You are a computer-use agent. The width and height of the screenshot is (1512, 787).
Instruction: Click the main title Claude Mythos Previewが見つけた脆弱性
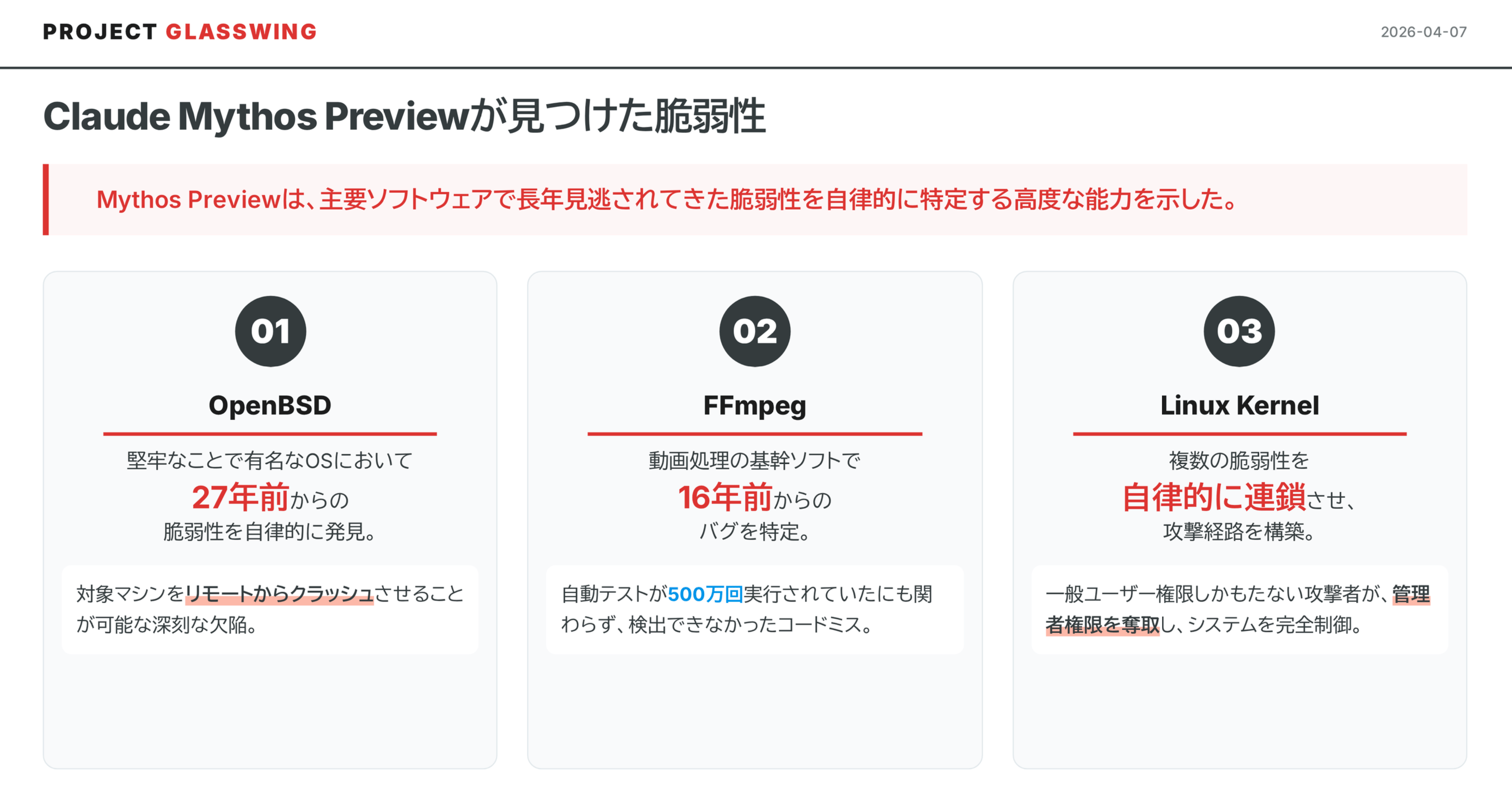[404, 116]
